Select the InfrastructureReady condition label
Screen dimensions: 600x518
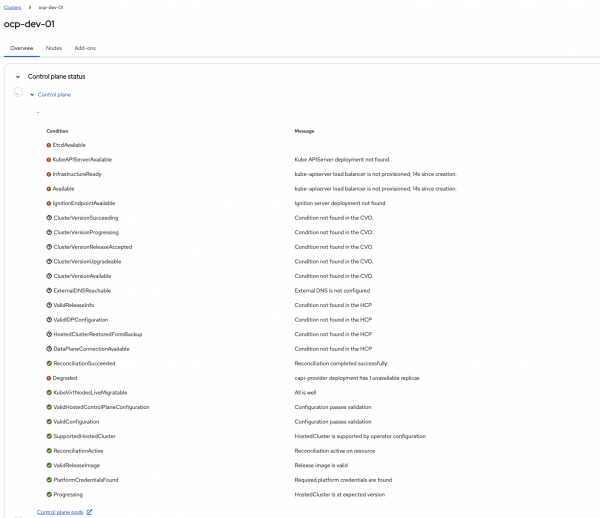77,174
